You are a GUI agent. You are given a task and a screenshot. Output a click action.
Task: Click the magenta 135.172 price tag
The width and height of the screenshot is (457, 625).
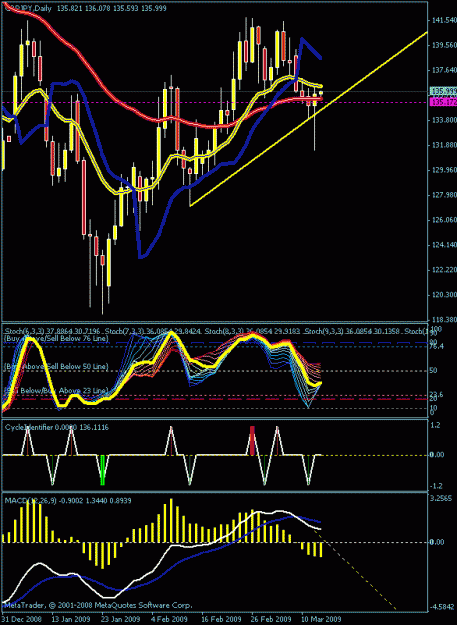pyautogui.click(x=443, y=102)
